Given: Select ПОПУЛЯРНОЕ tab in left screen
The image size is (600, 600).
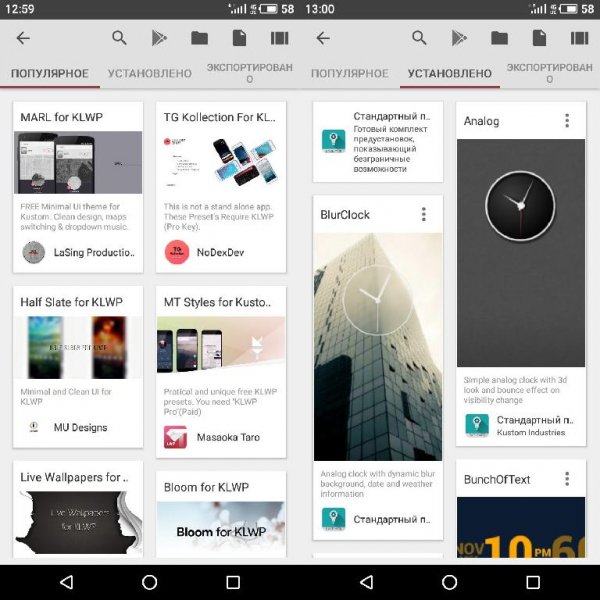Looking at the screenshot, I should (50, 73).
